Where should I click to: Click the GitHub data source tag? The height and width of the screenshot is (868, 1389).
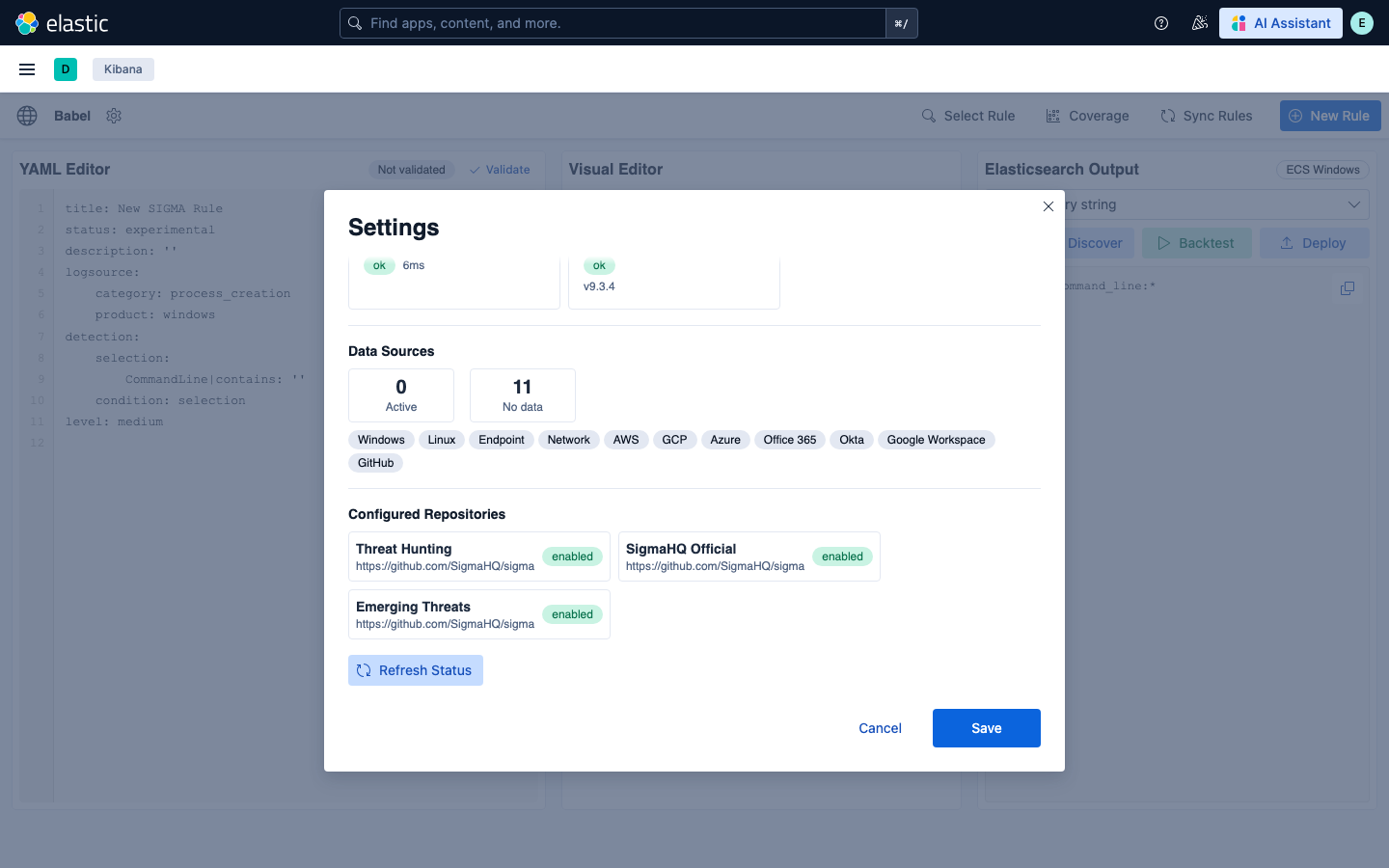pos(376,463)
